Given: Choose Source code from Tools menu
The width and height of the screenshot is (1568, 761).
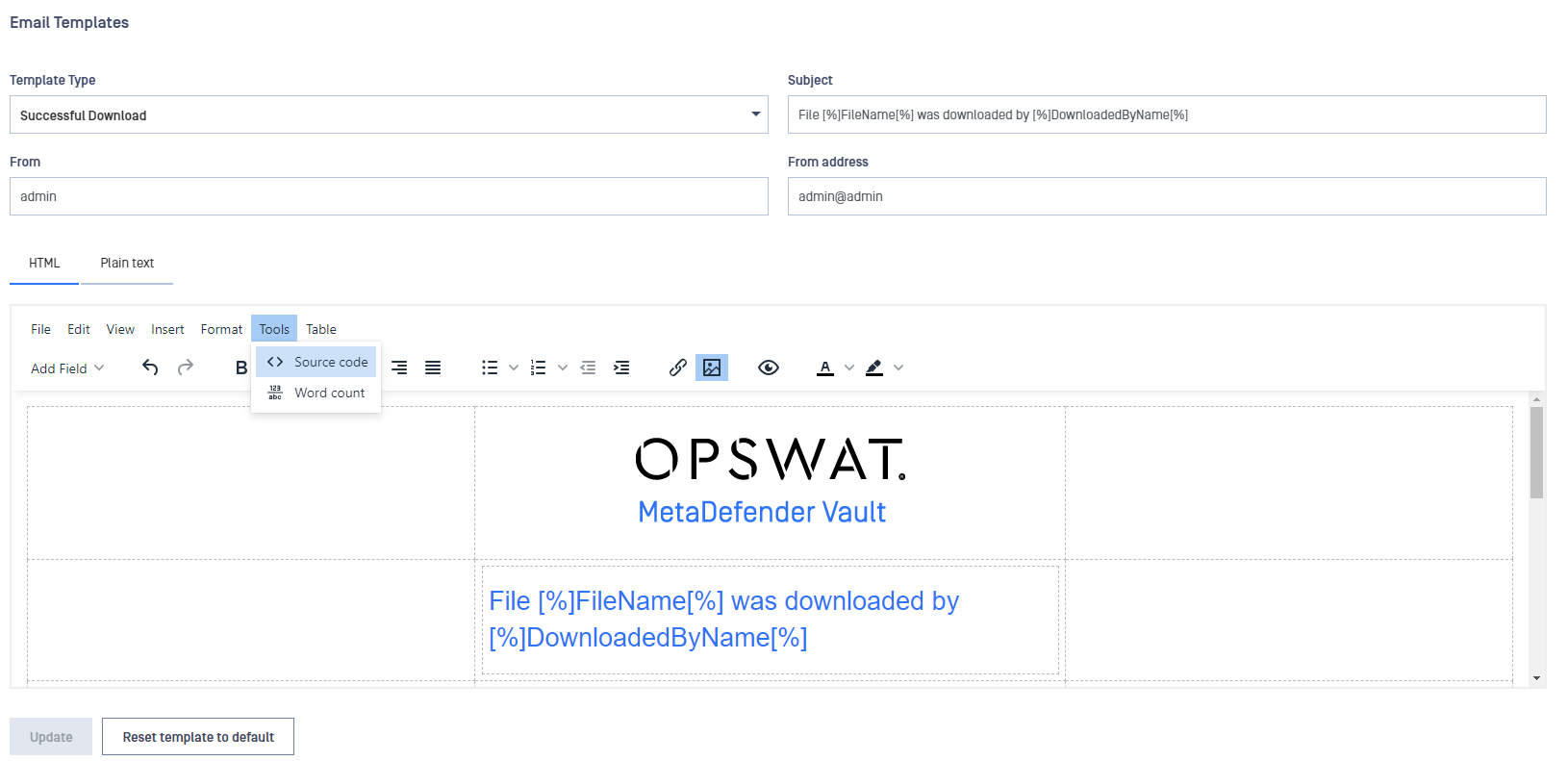Looking at the screenshot, I should coord(316,362).
